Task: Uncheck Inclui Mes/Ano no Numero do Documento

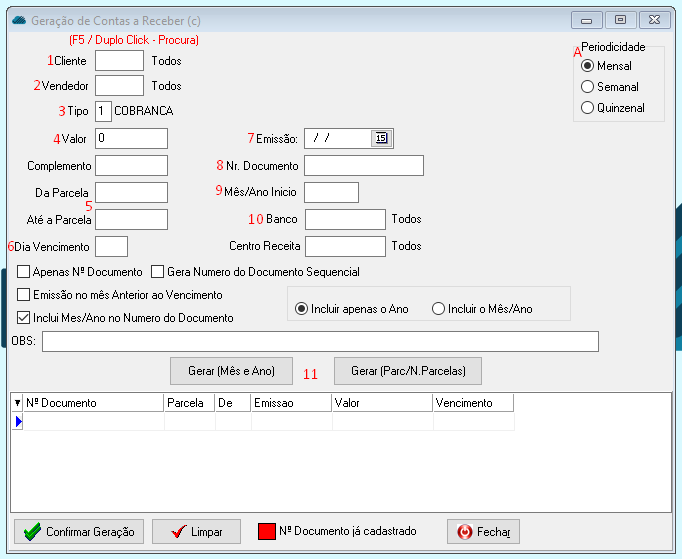Action: point(24,318)
